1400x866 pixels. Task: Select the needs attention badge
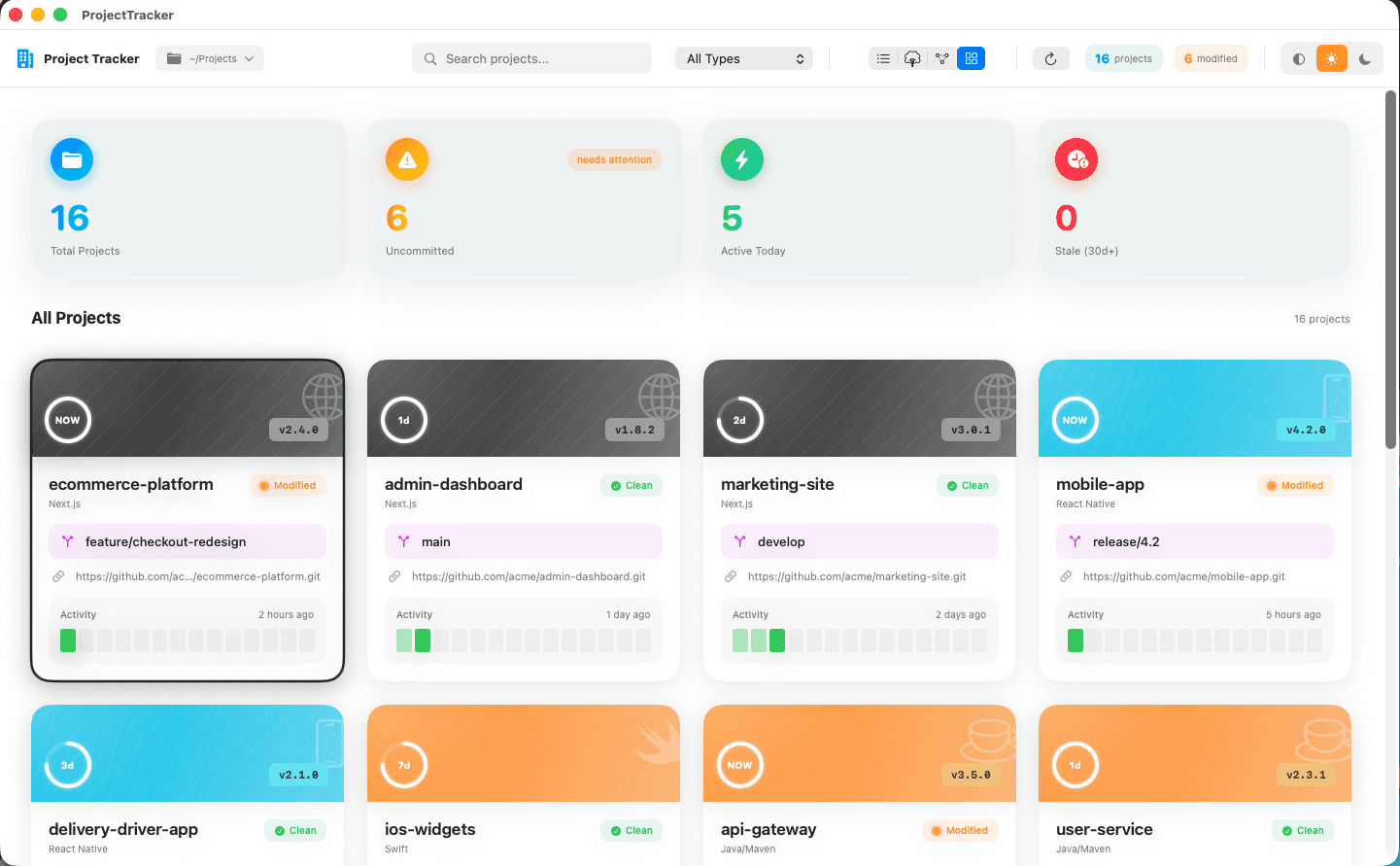coord(614,158)
